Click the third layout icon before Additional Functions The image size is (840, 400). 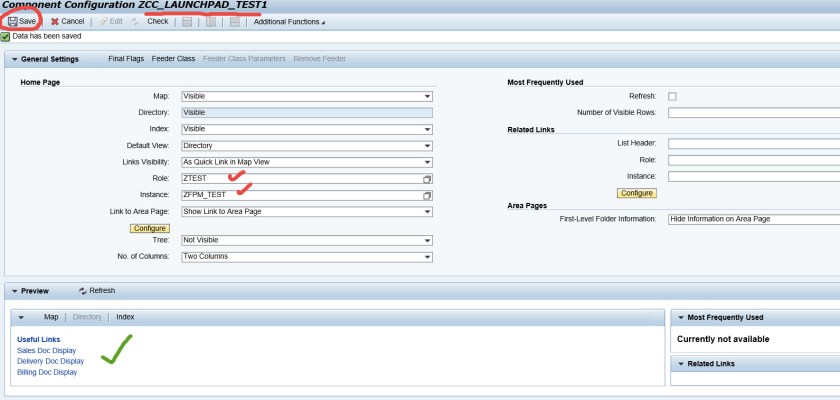235,22
